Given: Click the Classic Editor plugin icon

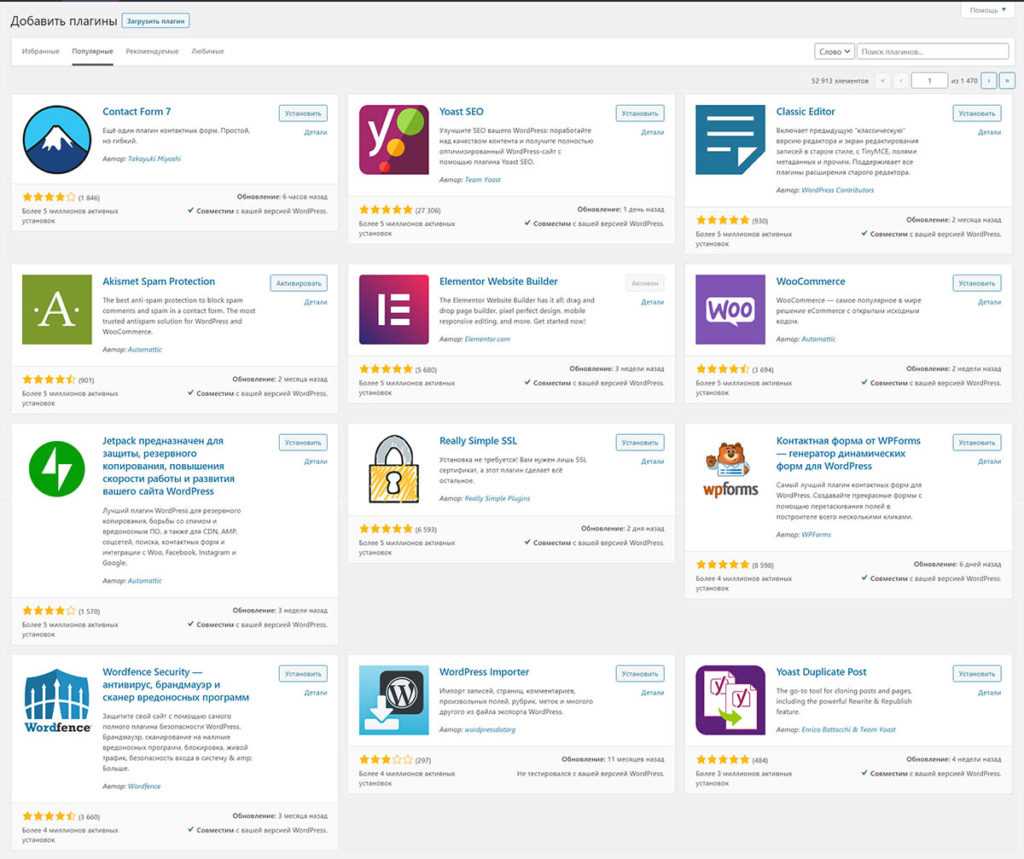Looking at the screenshot, I should (x=730, y=140).
